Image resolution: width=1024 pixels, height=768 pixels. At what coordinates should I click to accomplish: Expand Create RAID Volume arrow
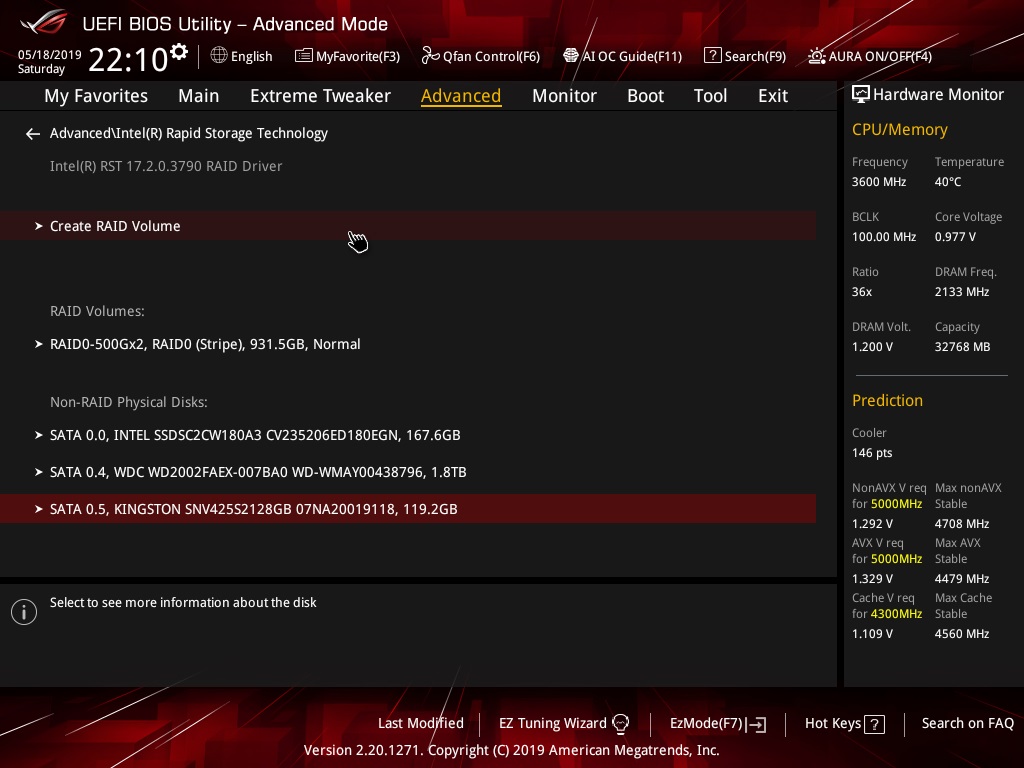tap(39, 226)
